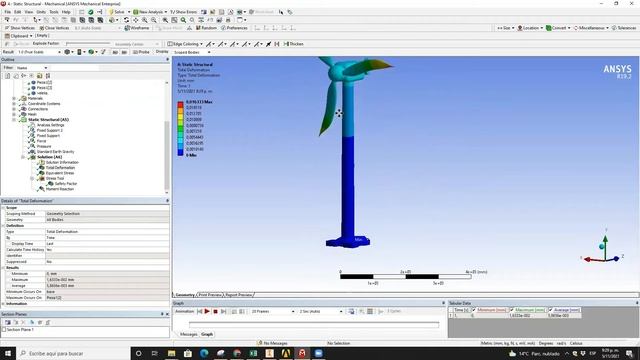
Task: Switch to Print Preview tab
Action: (210, 295)
